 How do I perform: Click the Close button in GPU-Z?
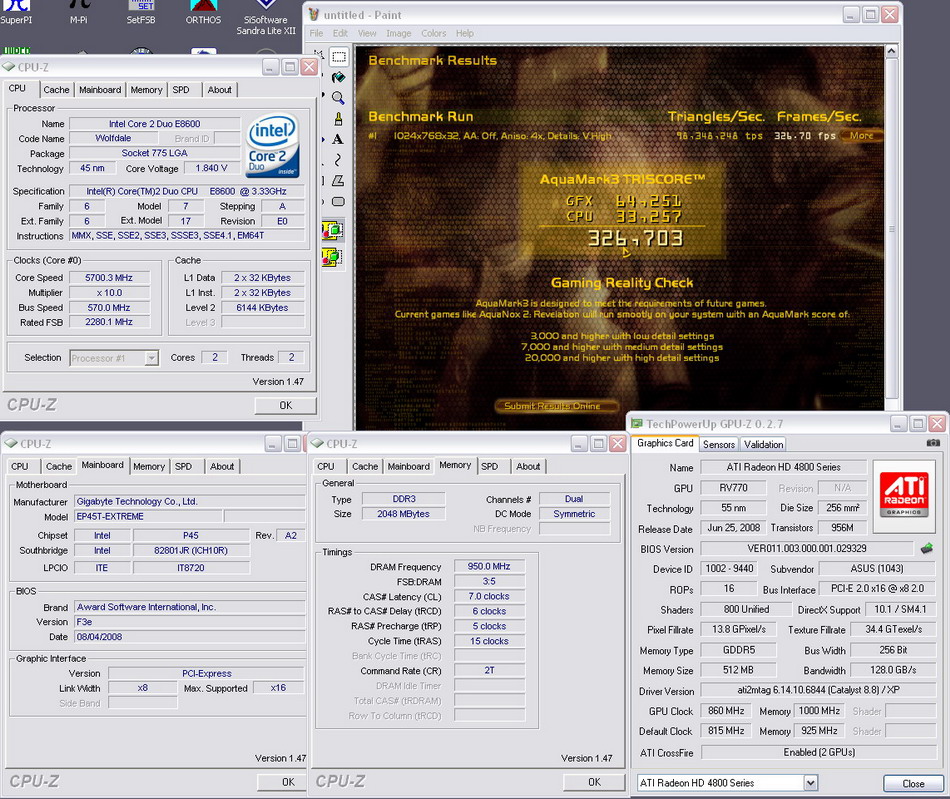click(913, 783)
